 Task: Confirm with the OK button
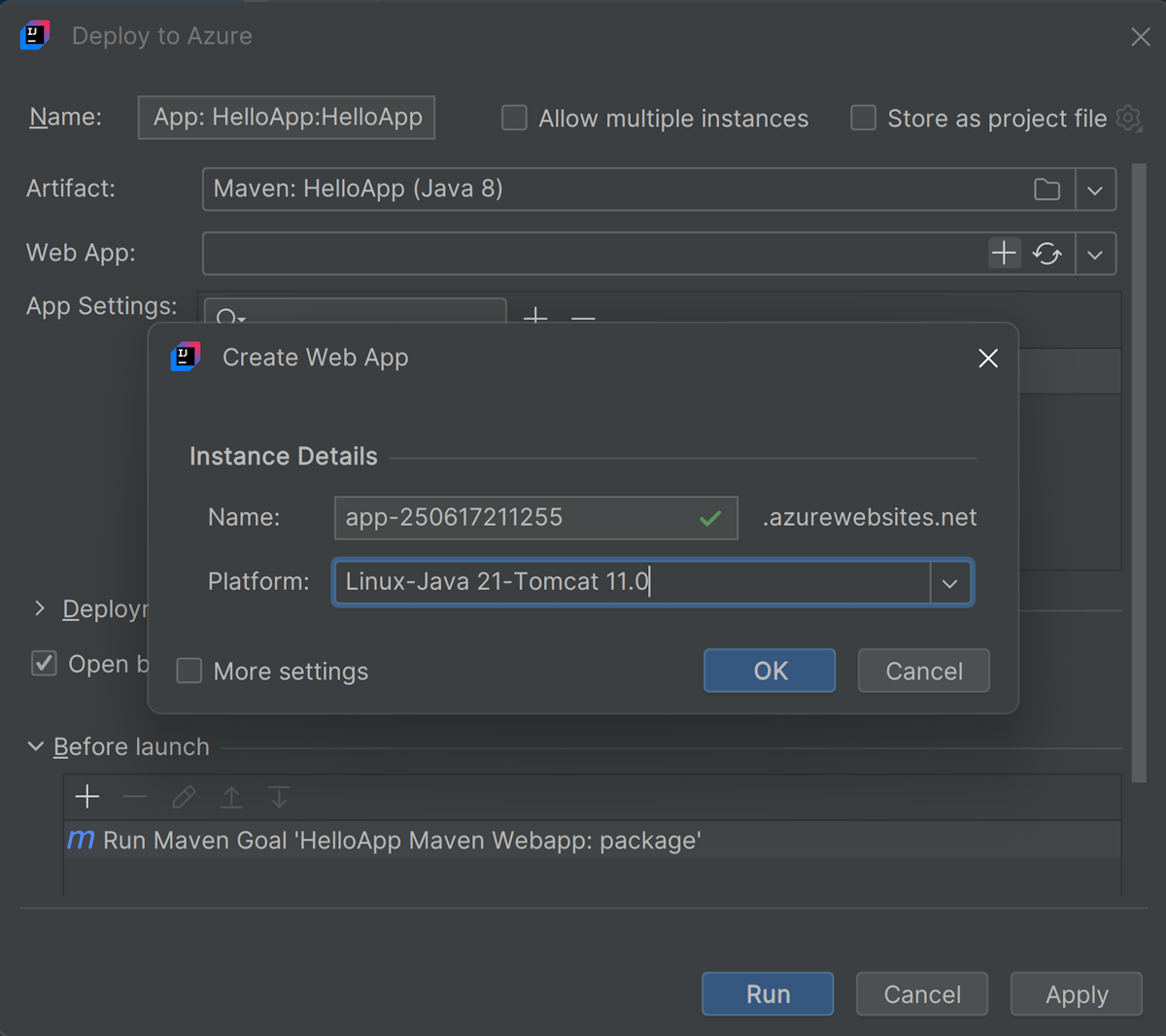click(769, 670)
